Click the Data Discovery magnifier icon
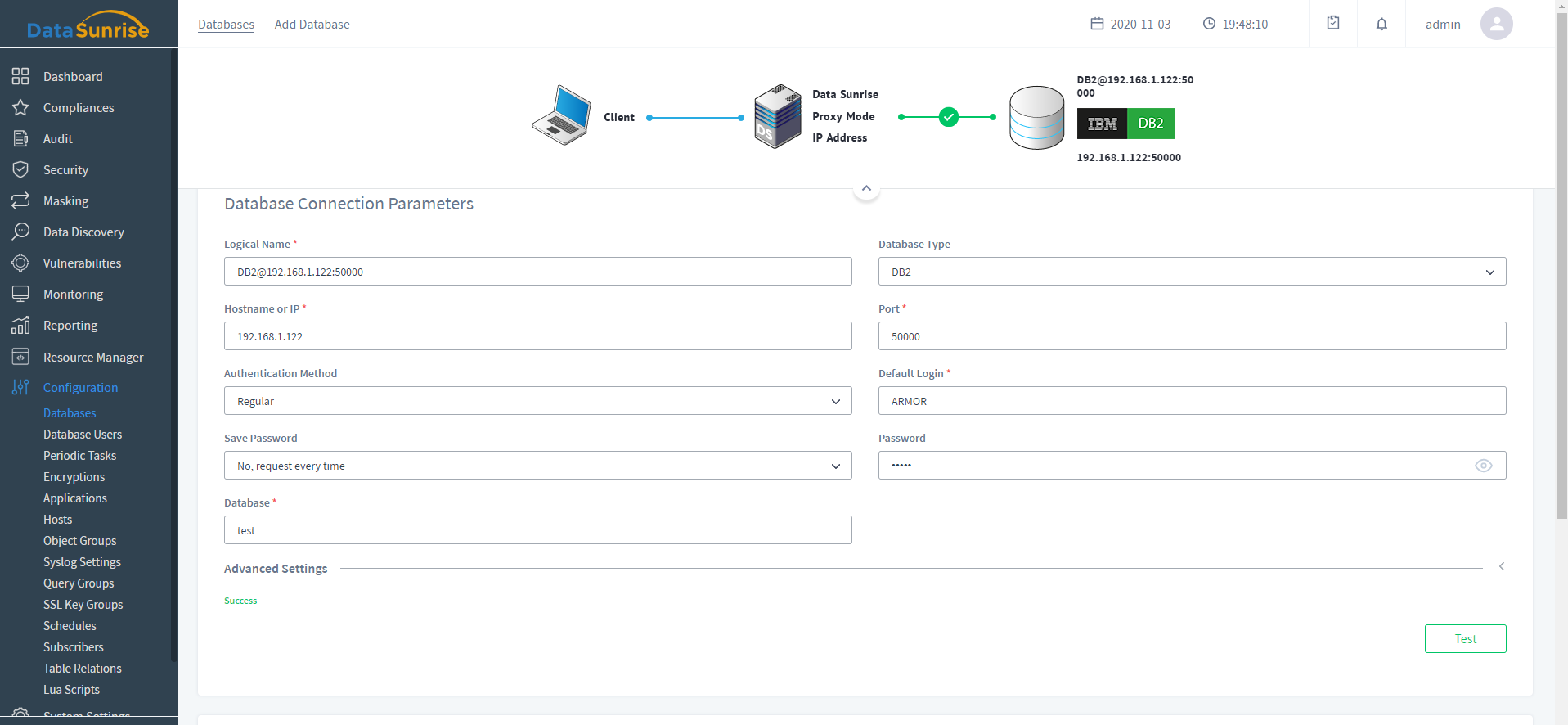This screenshot has height=725, width=1568. 20,232
